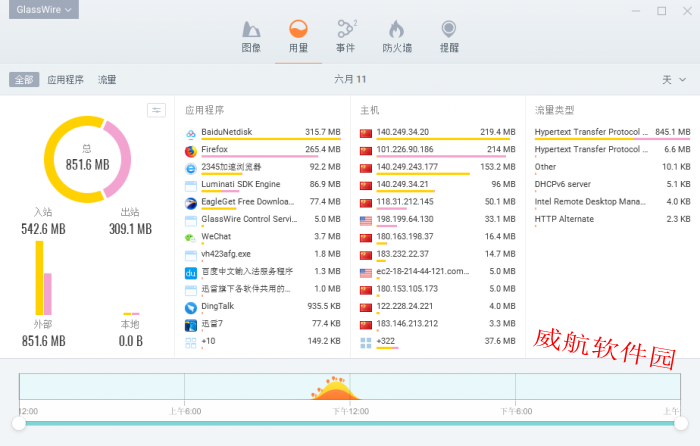Select host 180.163.198.37 row
The width and height of the screenshot is (700, 446).
[x=438, y=238]
